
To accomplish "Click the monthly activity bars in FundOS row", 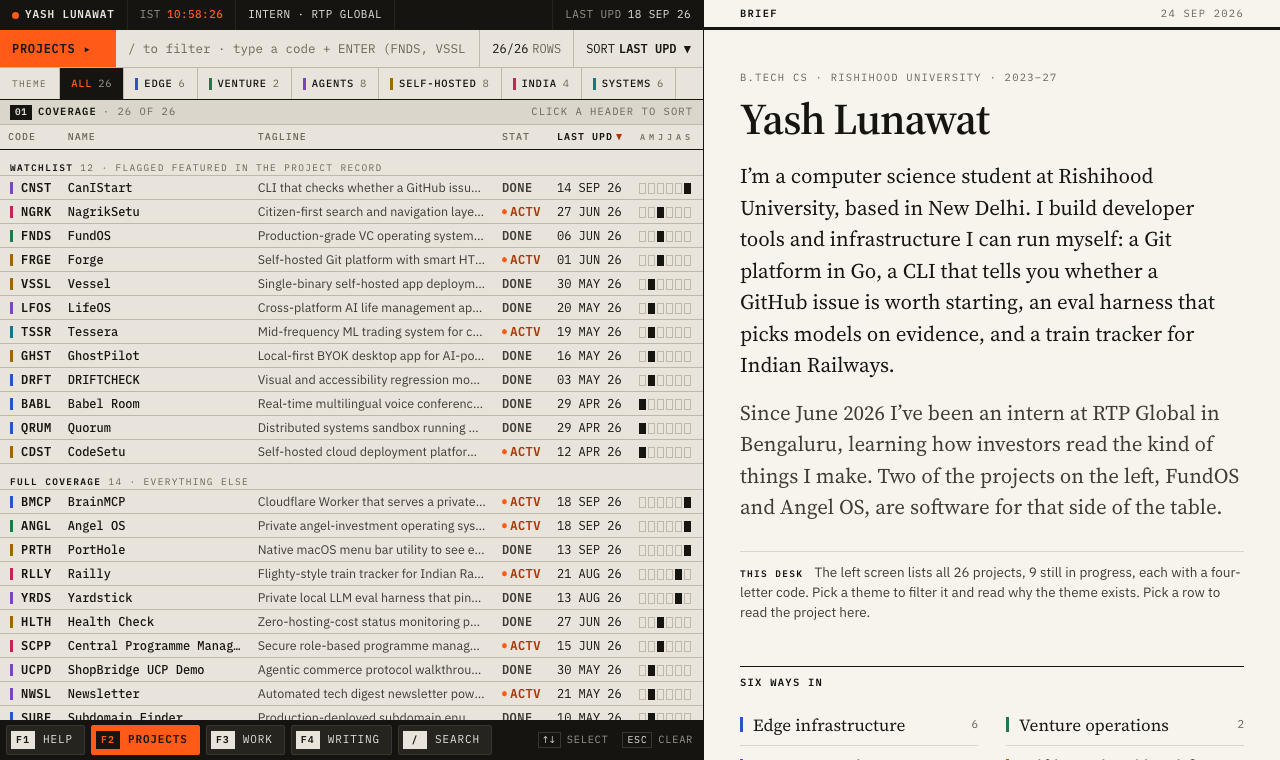I will tap(665, 236).
